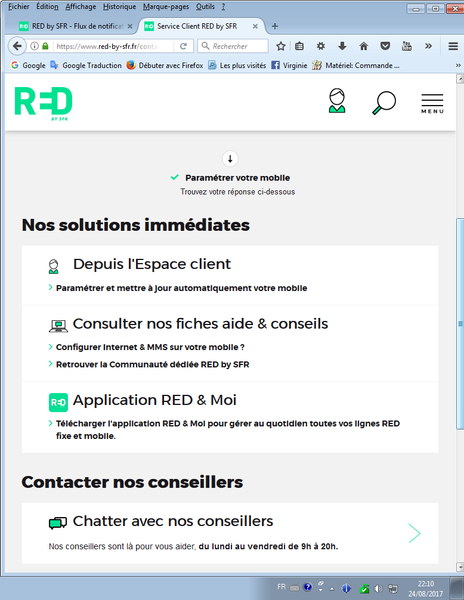The image size is (464, 600).
Task: Open the Marque-pages menu
Action: pos(166,7)
